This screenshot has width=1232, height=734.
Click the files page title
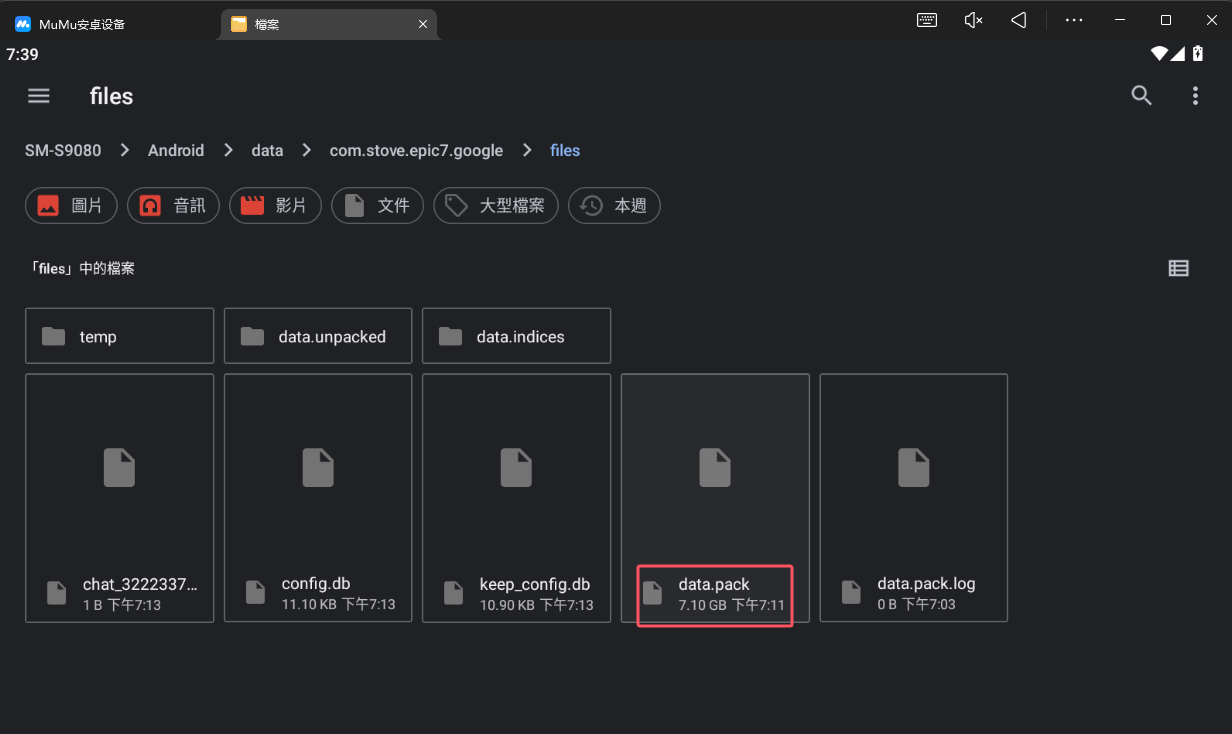[111, 96]
